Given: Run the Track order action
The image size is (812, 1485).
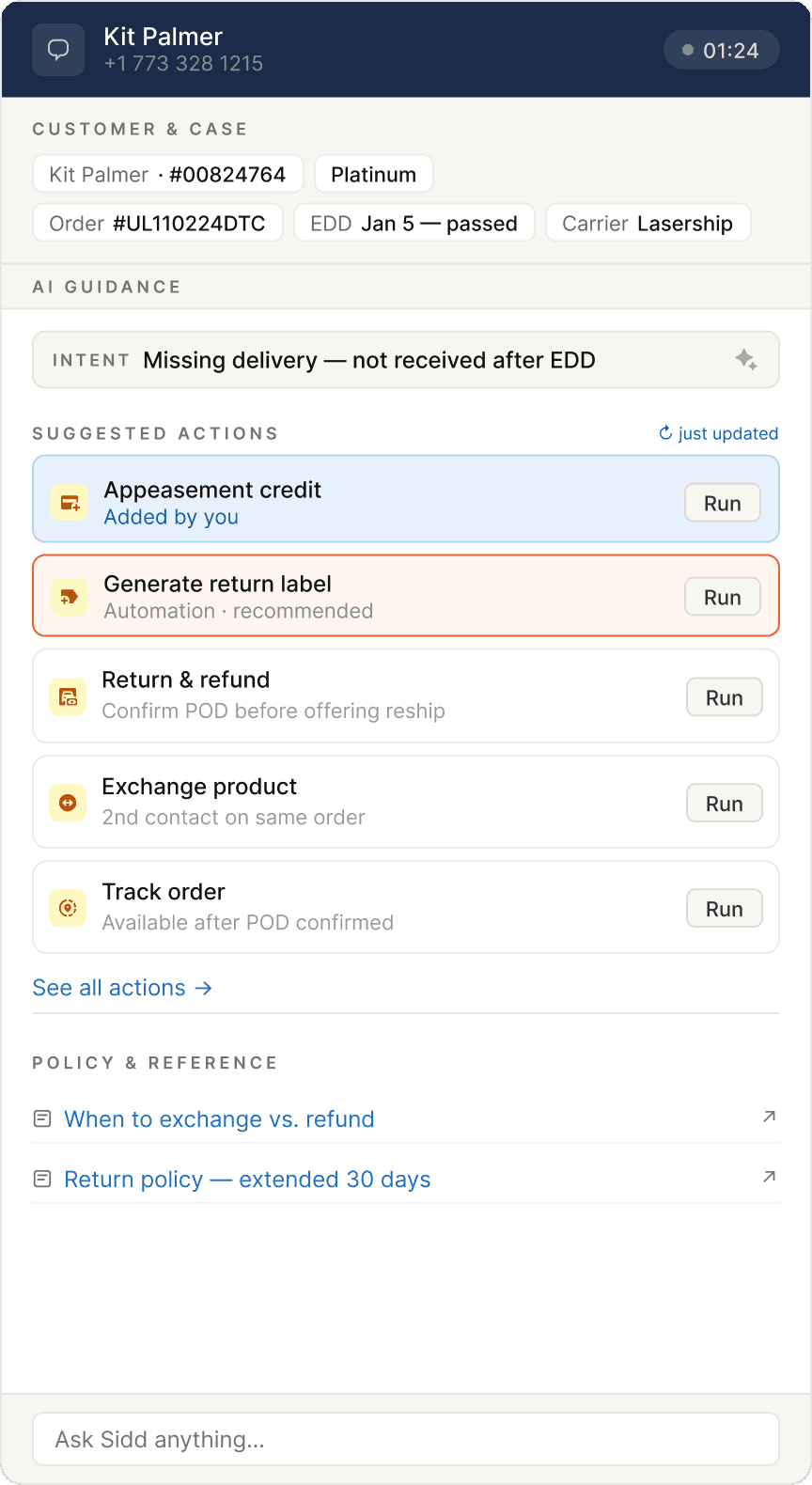Looking at the screenshot, I should (724, 909).
